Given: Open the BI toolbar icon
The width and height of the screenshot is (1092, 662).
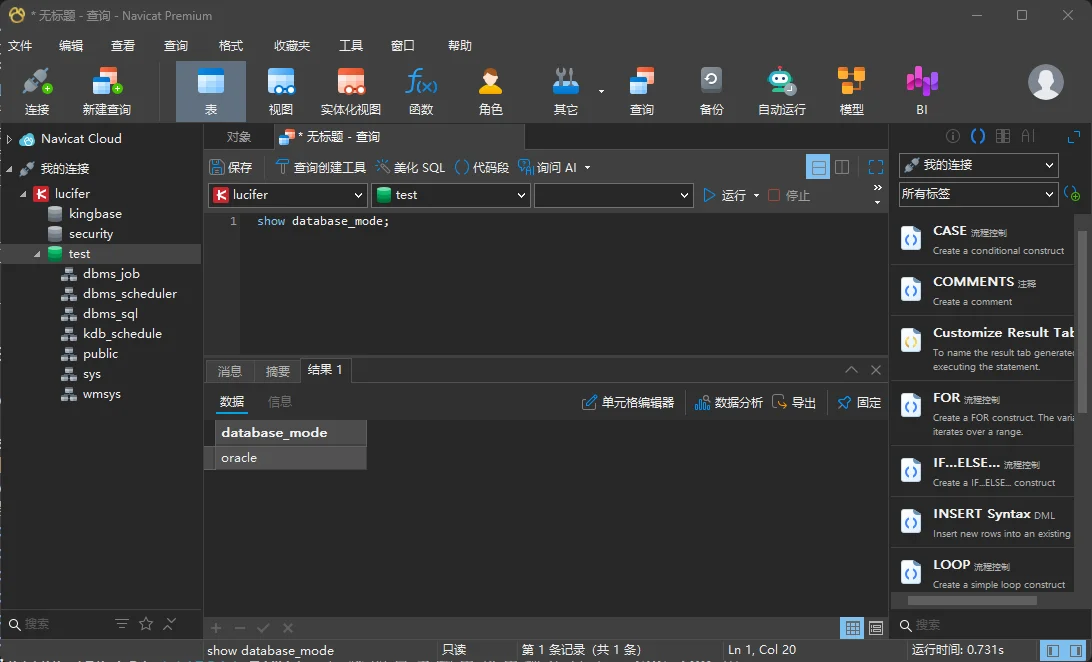Looking at the screenshot, I should [921, 91].
